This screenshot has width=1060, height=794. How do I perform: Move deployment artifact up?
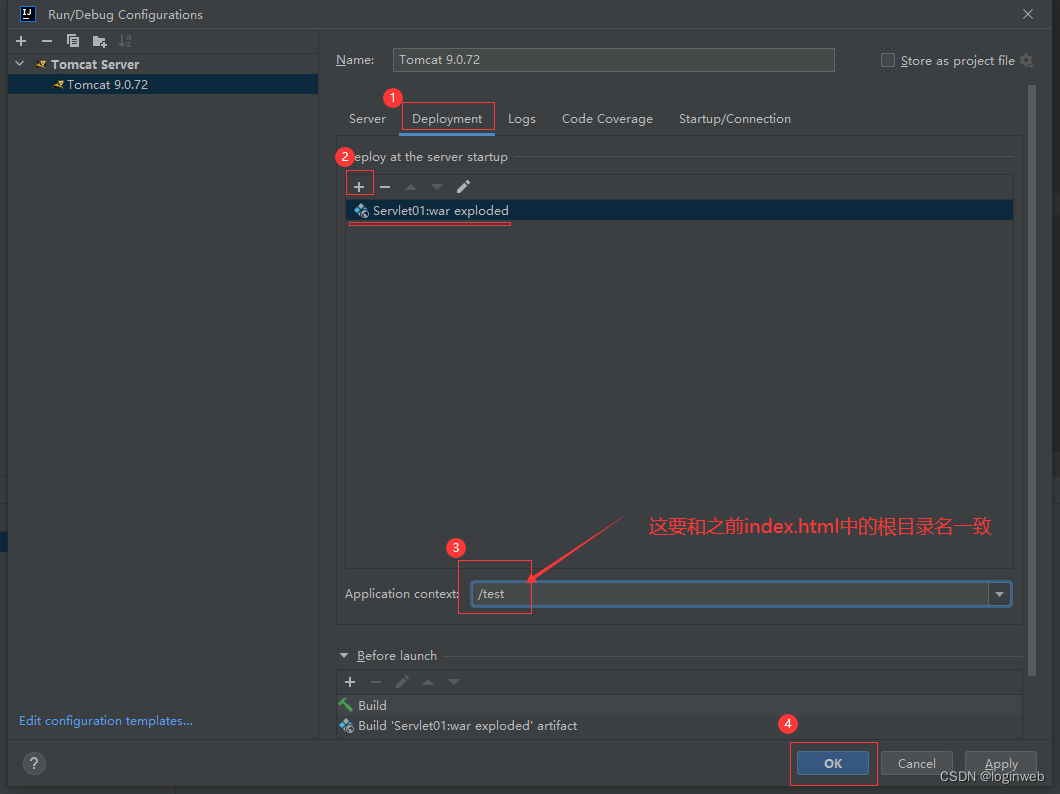411,187
